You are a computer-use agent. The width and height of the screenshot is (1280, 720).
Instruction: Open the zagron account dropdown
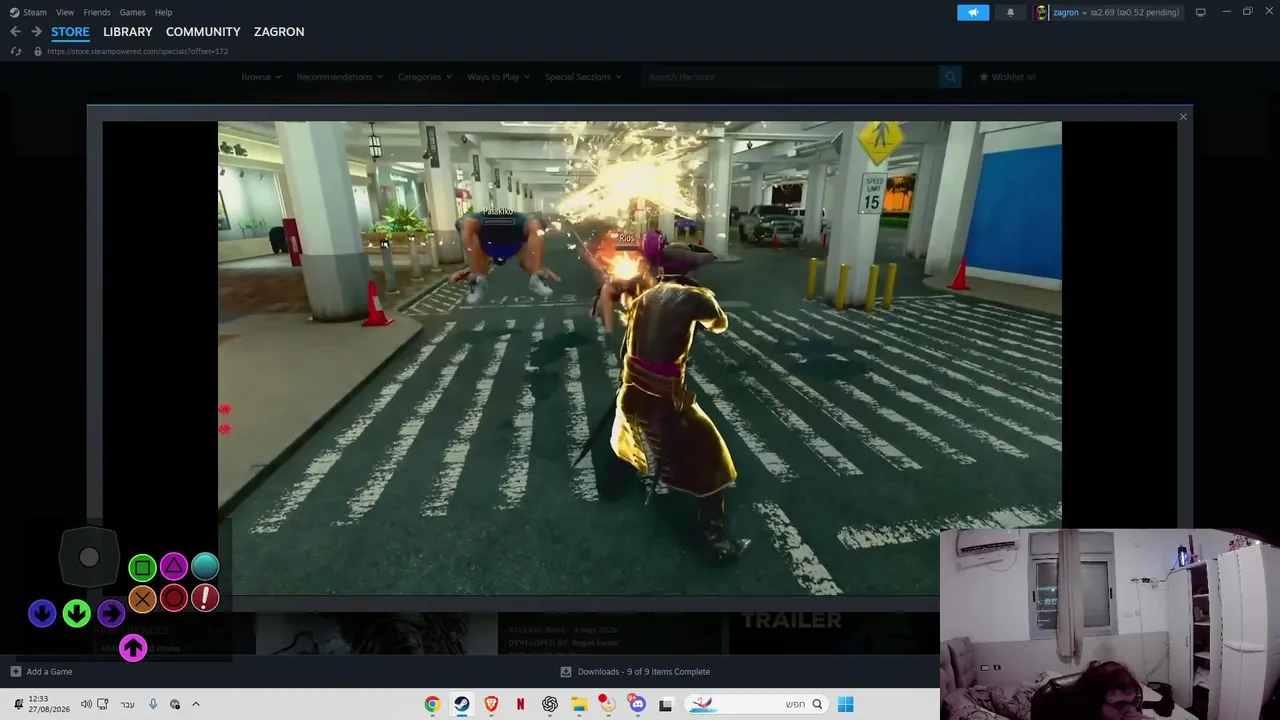tap(1070, 12)
